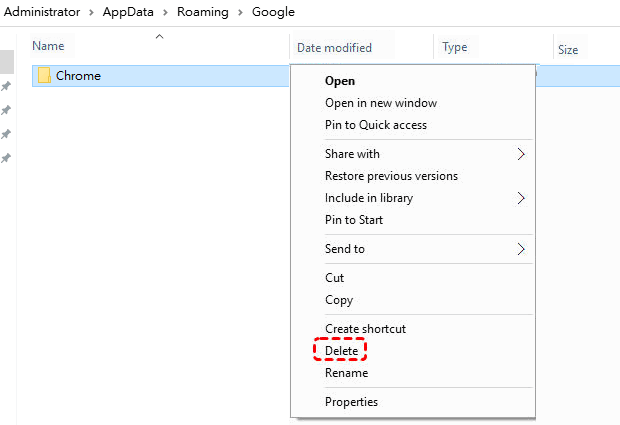The width and height of the screenshot is (620, 425).
Task: Open the chevron dropdown after Administrator
Action: click(x=91, y=13)
